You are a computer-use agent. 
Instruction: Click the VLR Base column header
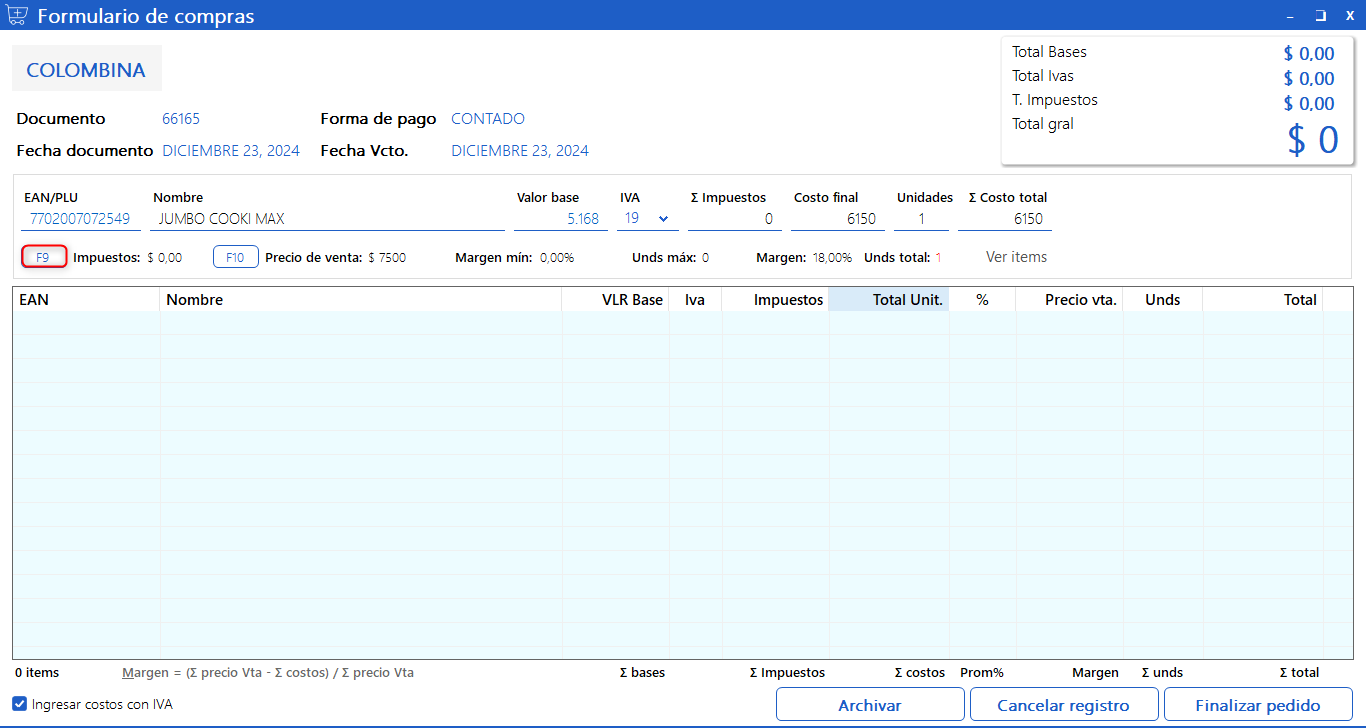(x=616, y=299)
